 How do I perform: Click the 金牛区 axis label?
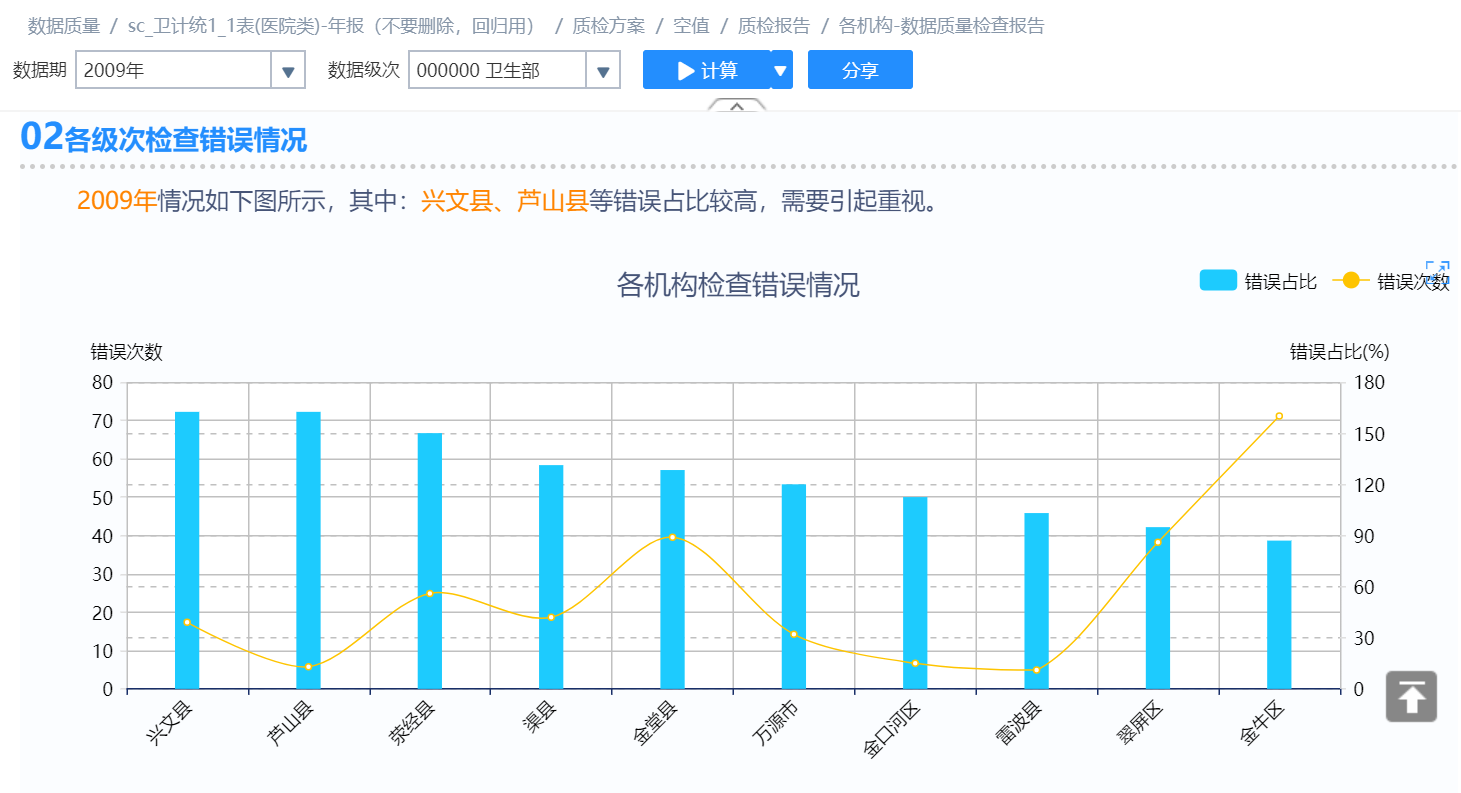pos(1263,723)
